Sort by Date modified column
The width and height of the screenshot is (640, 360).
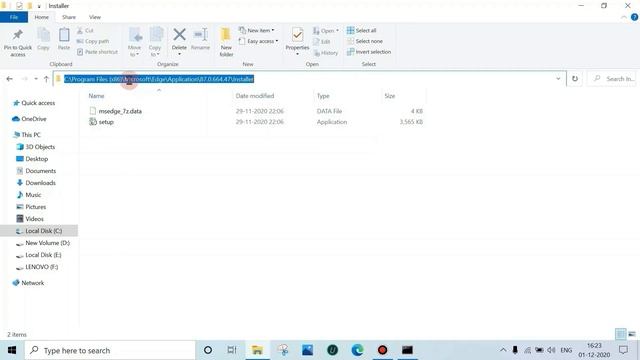(255, 96)
